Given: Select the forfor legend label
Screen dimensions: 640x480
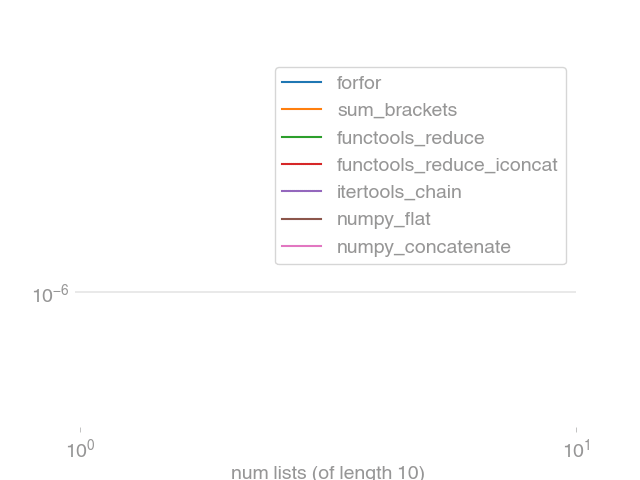Looking at the screenshot, I should tap(359, 83).
